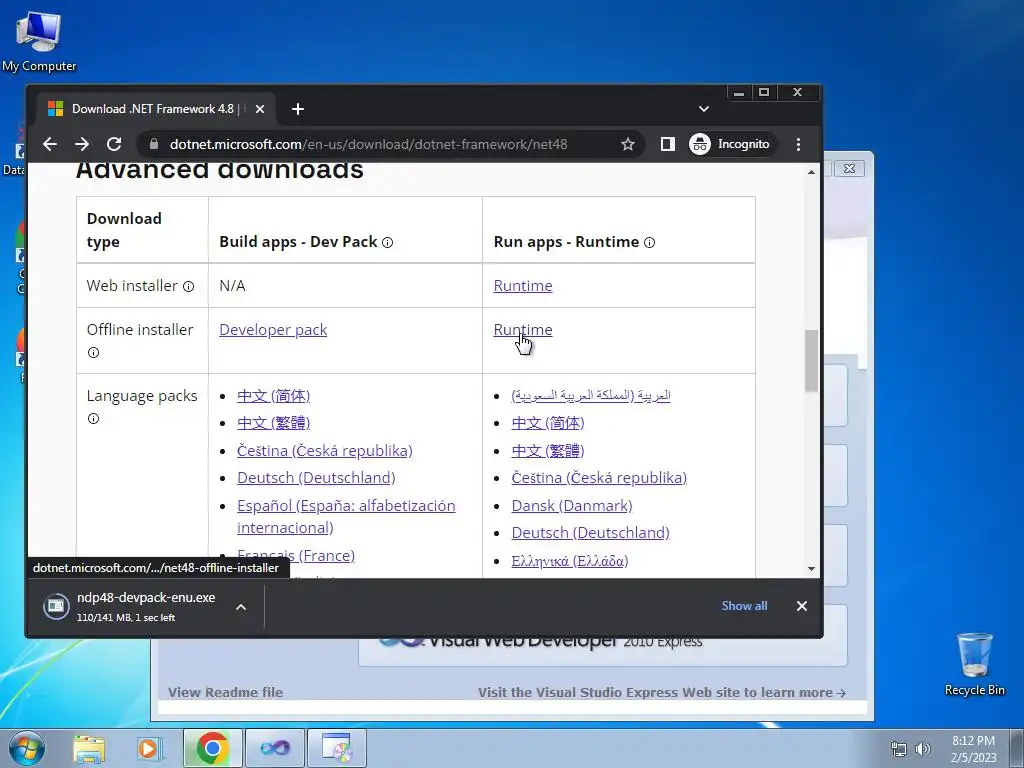Select the "Download type" header cell
The image size is (1024, 768).
[x=142, y=230]
